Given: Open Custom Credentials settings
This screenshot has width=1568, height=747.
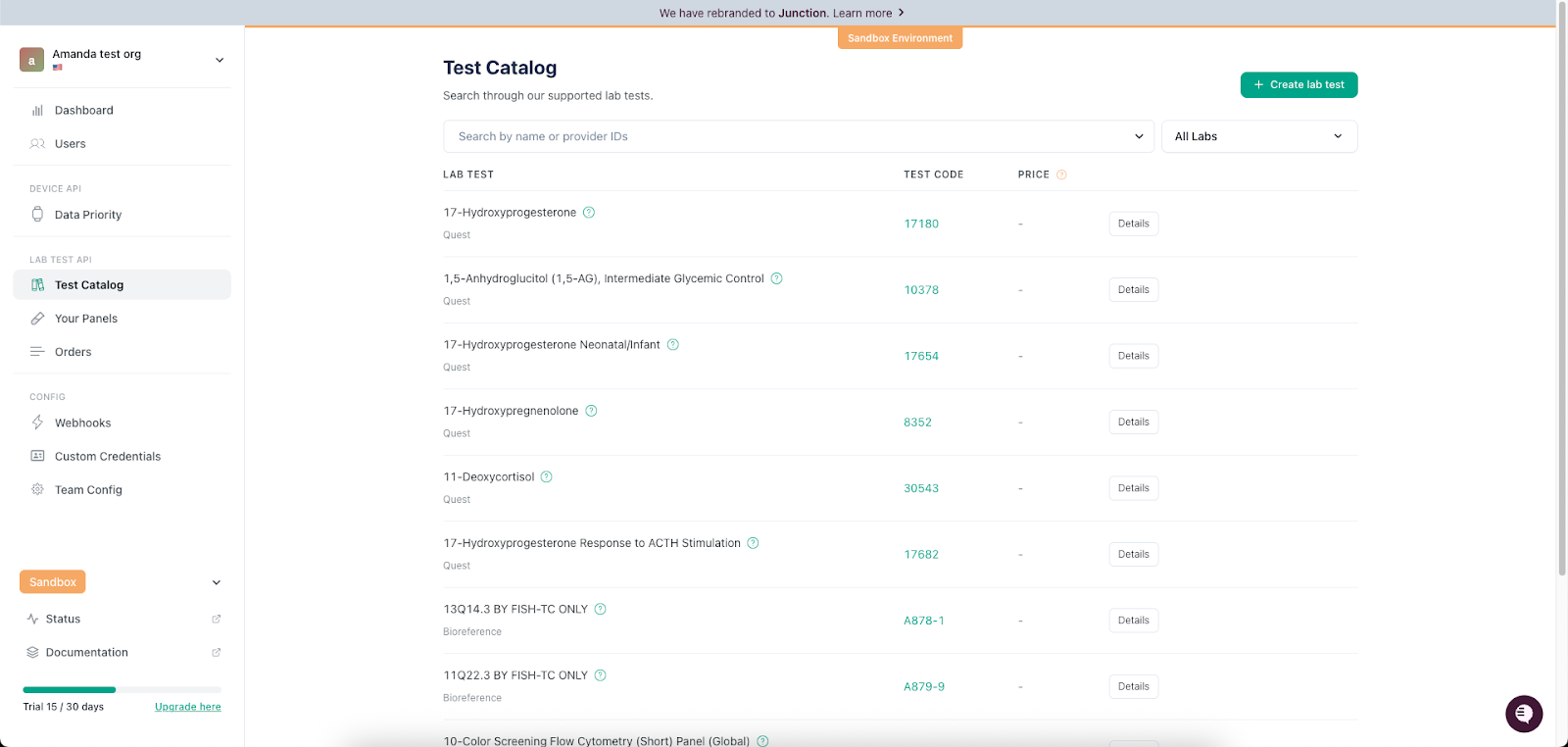Looking at the screenshot, I should coord(122,456).
